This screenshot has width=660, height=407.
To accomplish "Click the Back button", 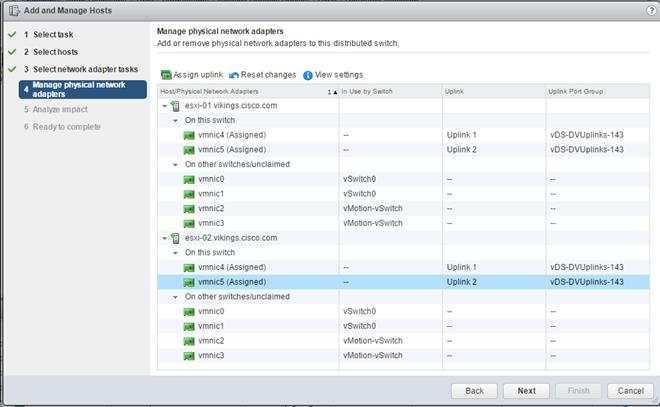I will (474, 391).
